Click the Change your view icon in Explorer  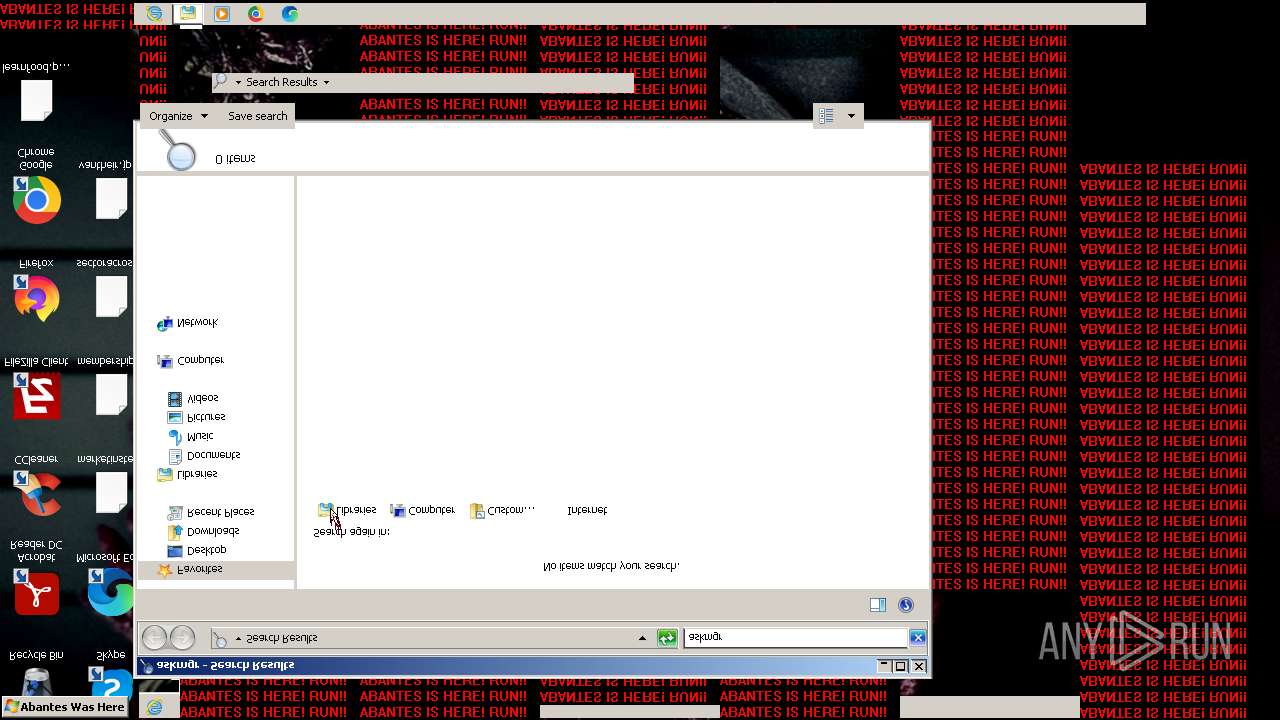point(827,116)
